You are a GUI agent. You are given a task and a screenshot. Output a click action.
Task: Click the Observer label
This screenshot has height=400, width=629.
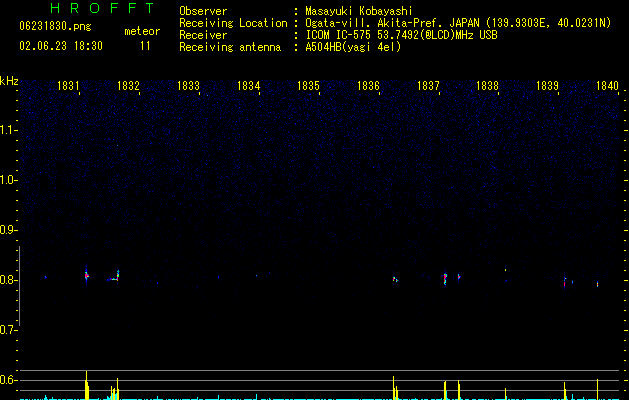(x=203, y=11)
